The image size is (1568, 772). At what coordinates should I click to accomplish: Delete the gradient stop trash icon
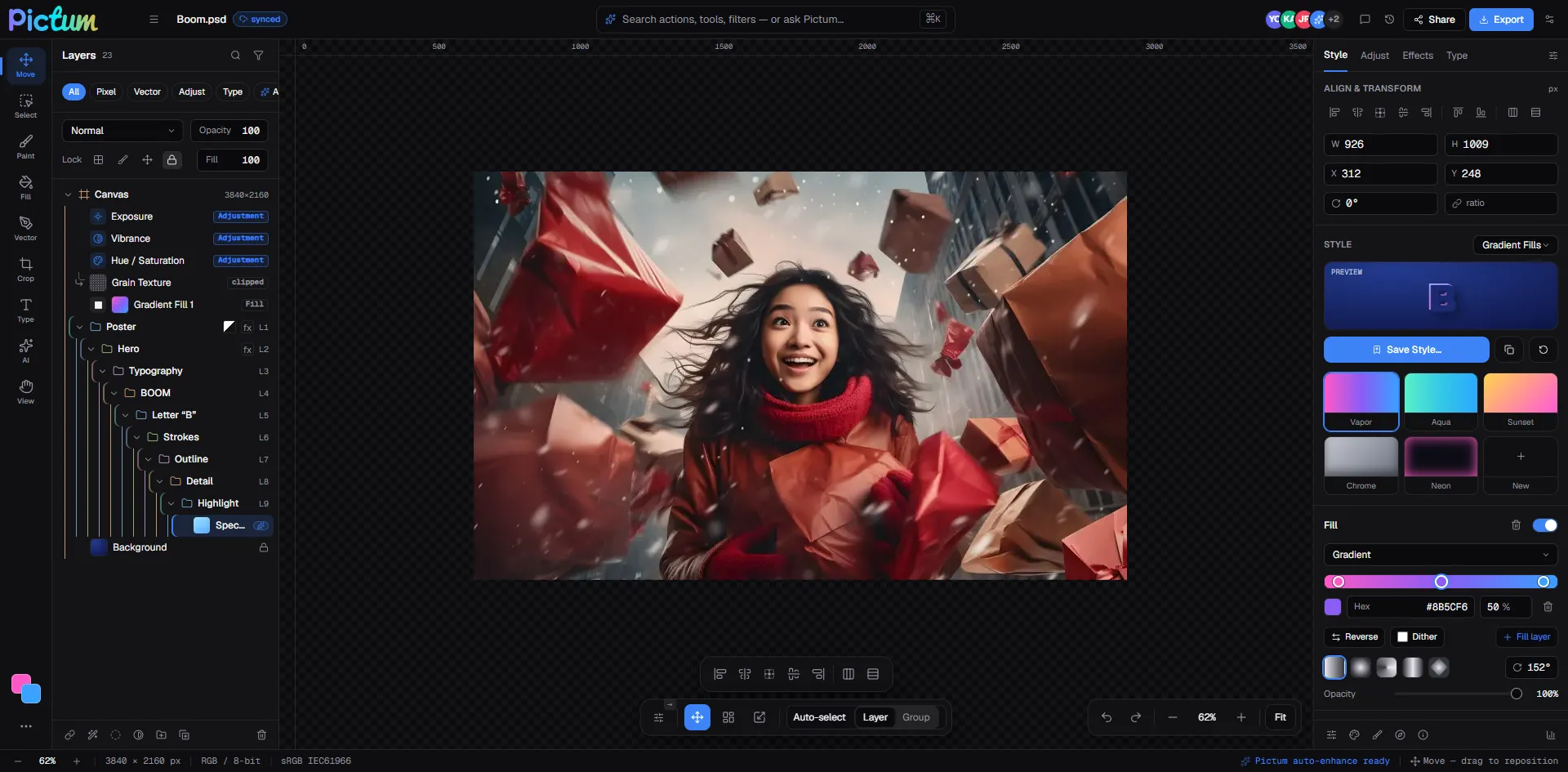tap(1548, 607)
